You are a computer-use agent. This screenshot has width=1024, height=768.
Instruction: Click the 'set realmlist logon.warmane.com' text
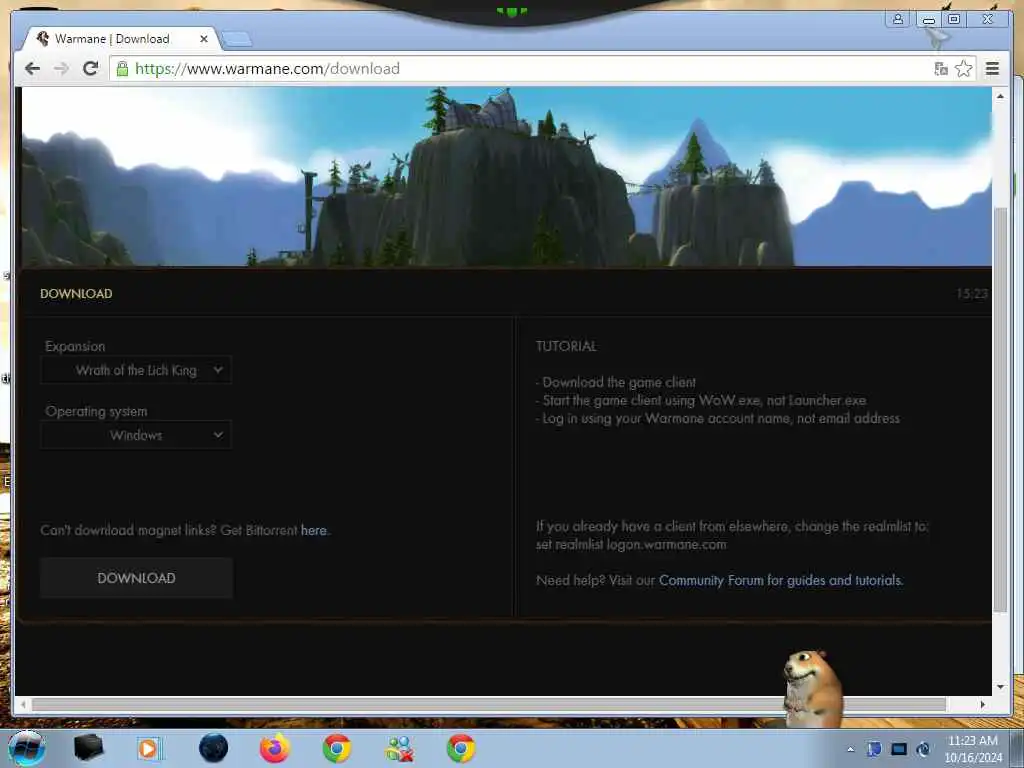pos(631,544)
